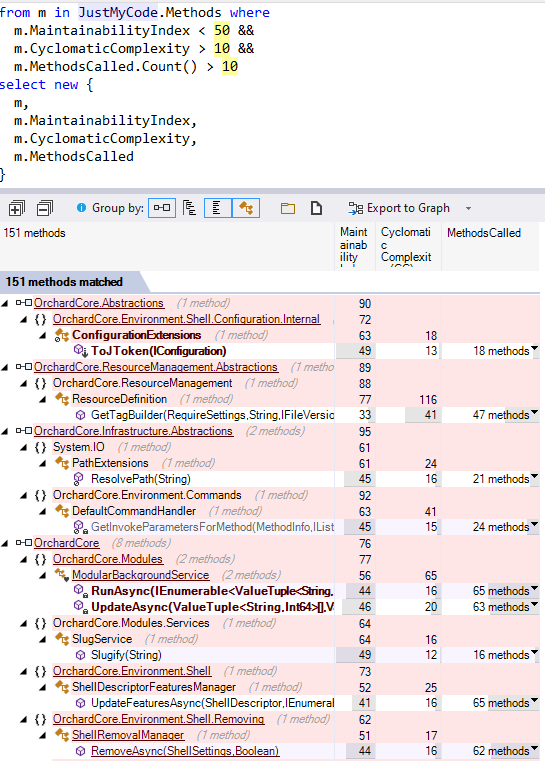
Task: Collapse the OrchardCore.Abstractions assembly node
Action: (5, 303)
